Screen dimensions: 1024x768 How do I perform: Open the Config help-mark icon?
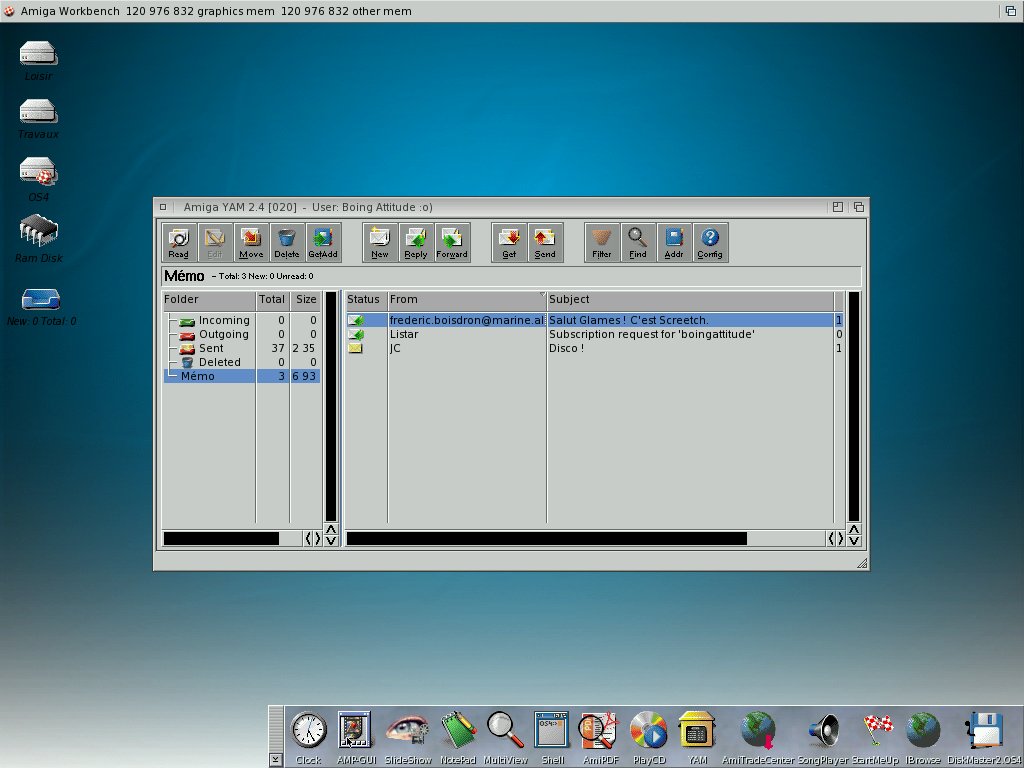point(710,242)
